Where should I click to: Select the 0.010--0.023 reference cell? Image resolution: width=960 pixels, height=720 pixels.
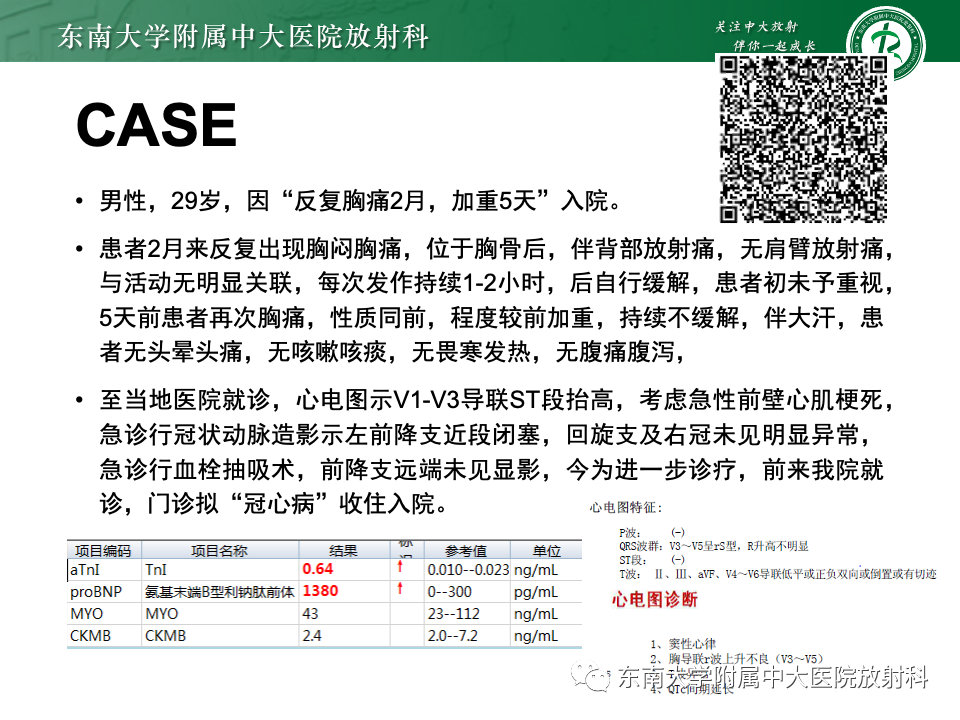point(468,569)
